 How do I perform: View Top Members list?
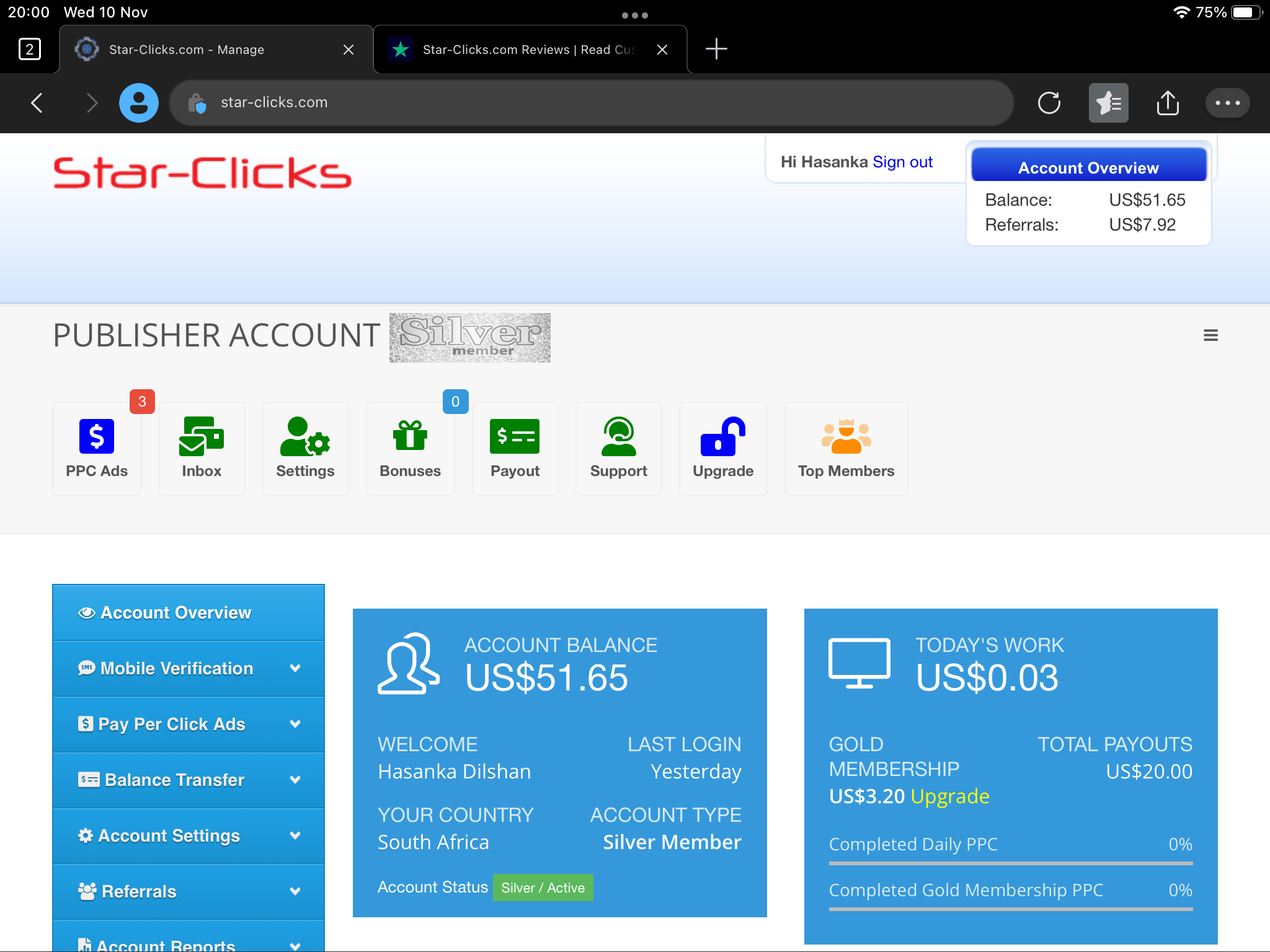[846, 447]
